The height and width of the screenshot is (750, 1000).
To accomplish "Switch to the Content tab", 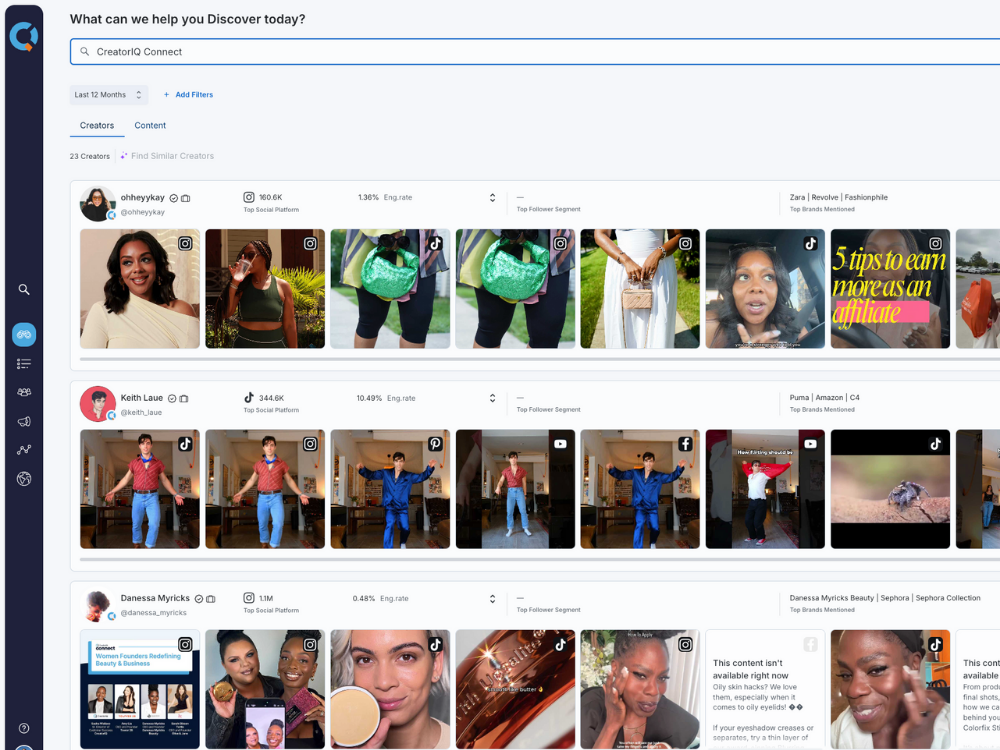I will [x=150, y=125].
